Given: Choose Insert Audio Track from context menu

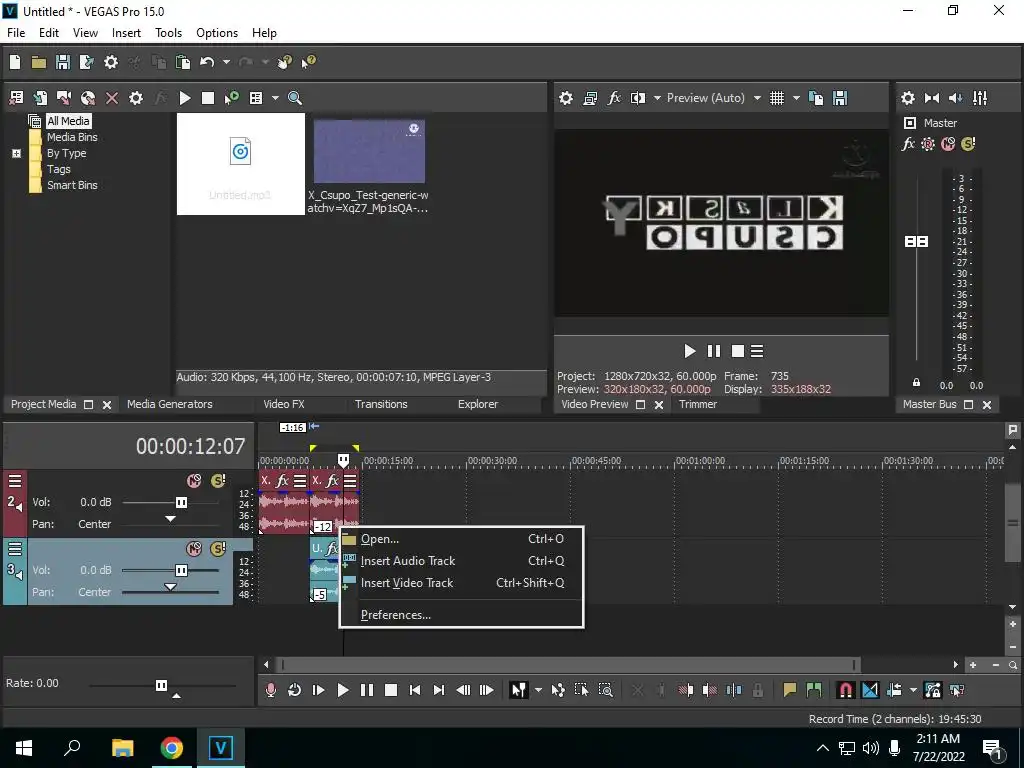Looking at the screenshot, I should (461, 561).
